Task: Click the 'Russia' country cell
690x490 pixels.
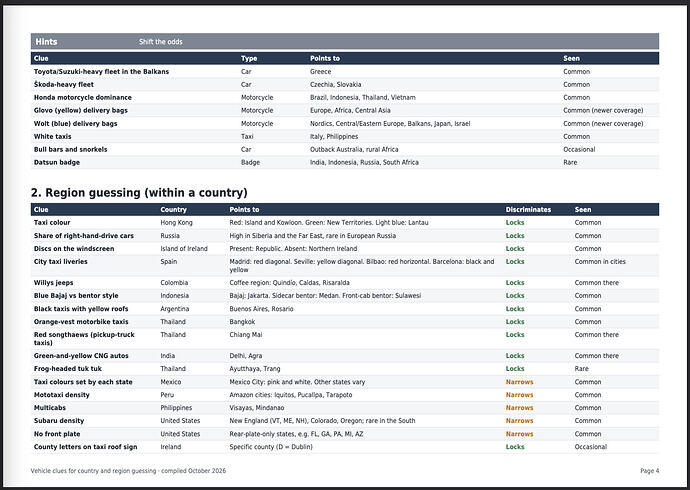Action: 170,236
